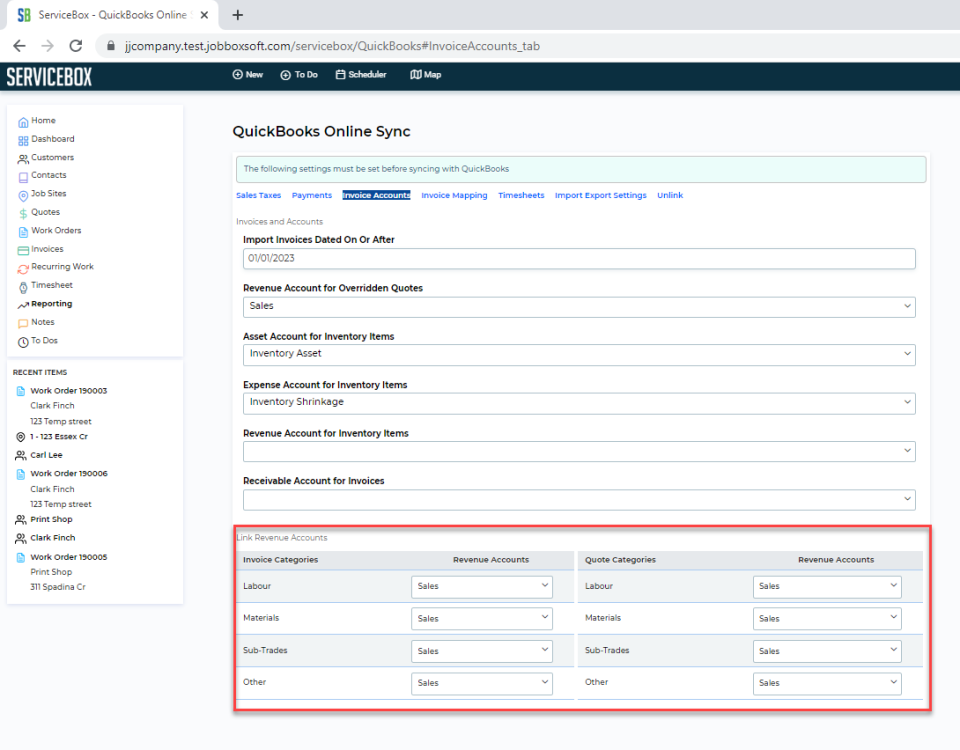Click the Home icon in sidebar
Screen dimensions: 960x750
[23, 122]
